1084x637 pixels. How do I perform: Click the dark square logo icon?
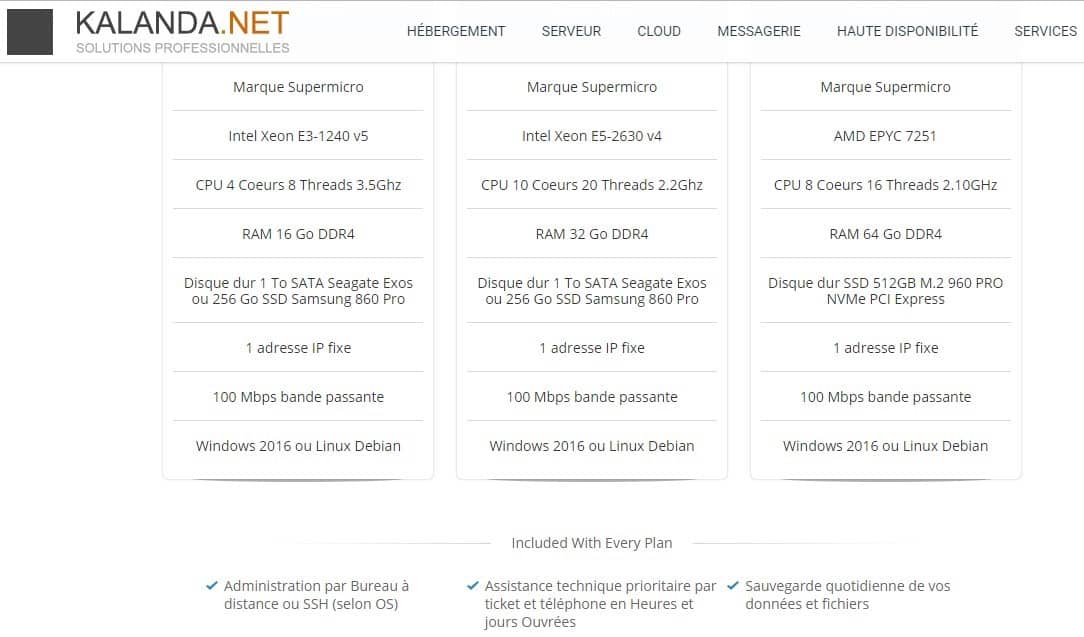click(30, 32)
